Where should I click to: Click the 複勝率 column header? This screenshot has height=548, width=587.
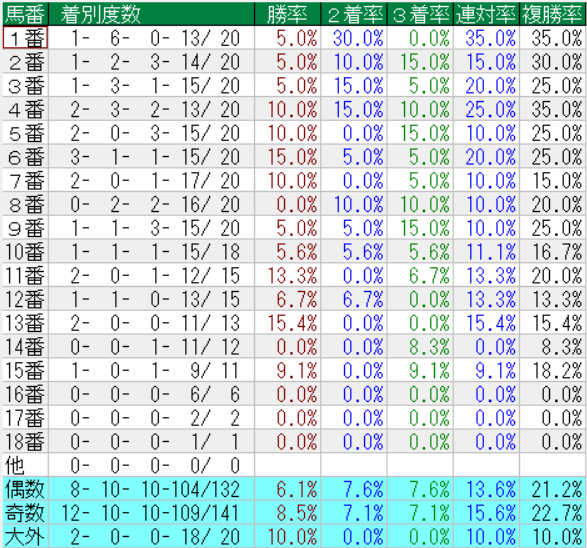pyautogui.click(x=553, y=14)
